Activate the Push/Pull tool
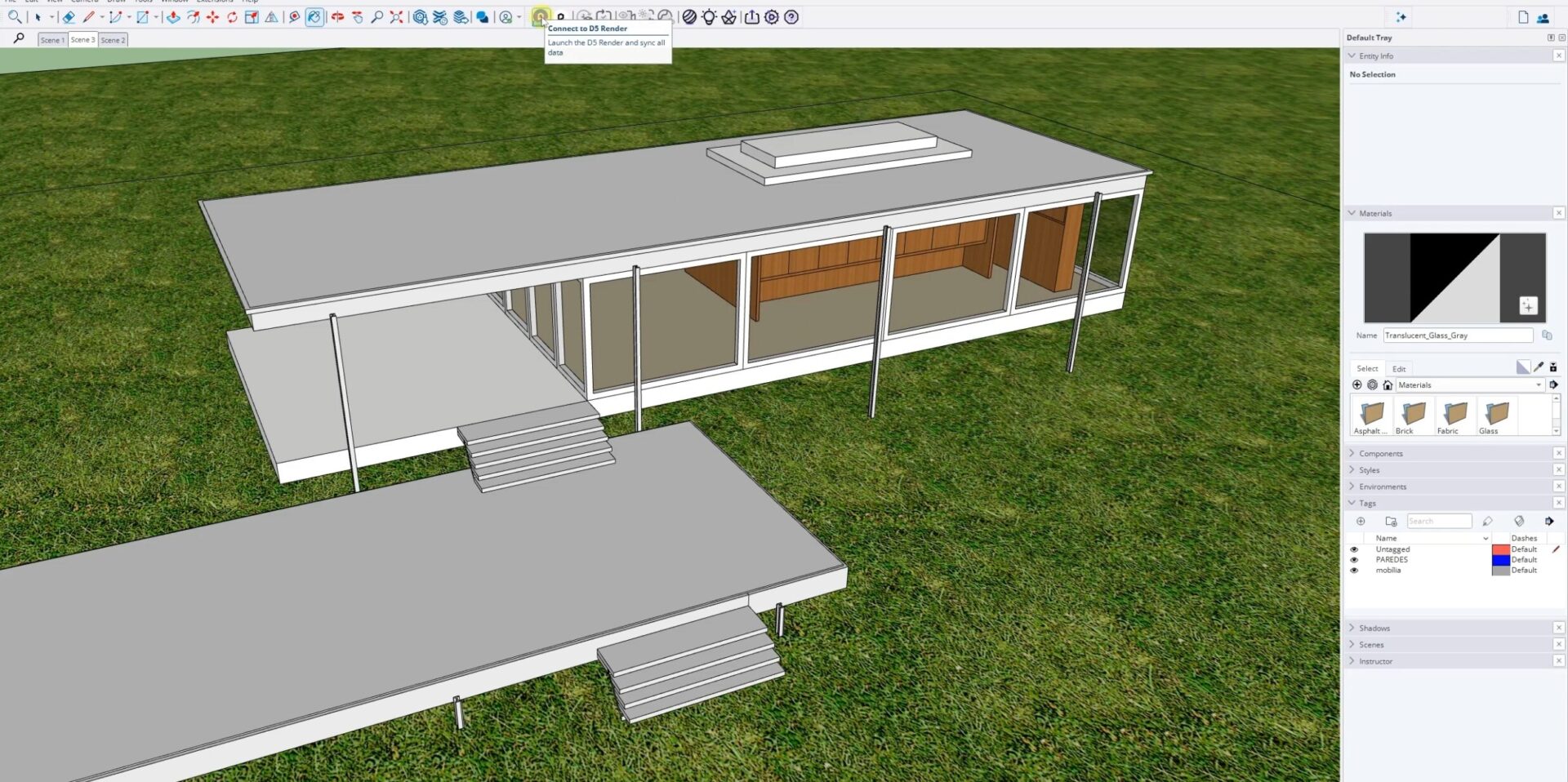The width and height of the screenshot is (1568, 782). click(x=173, y=17)
